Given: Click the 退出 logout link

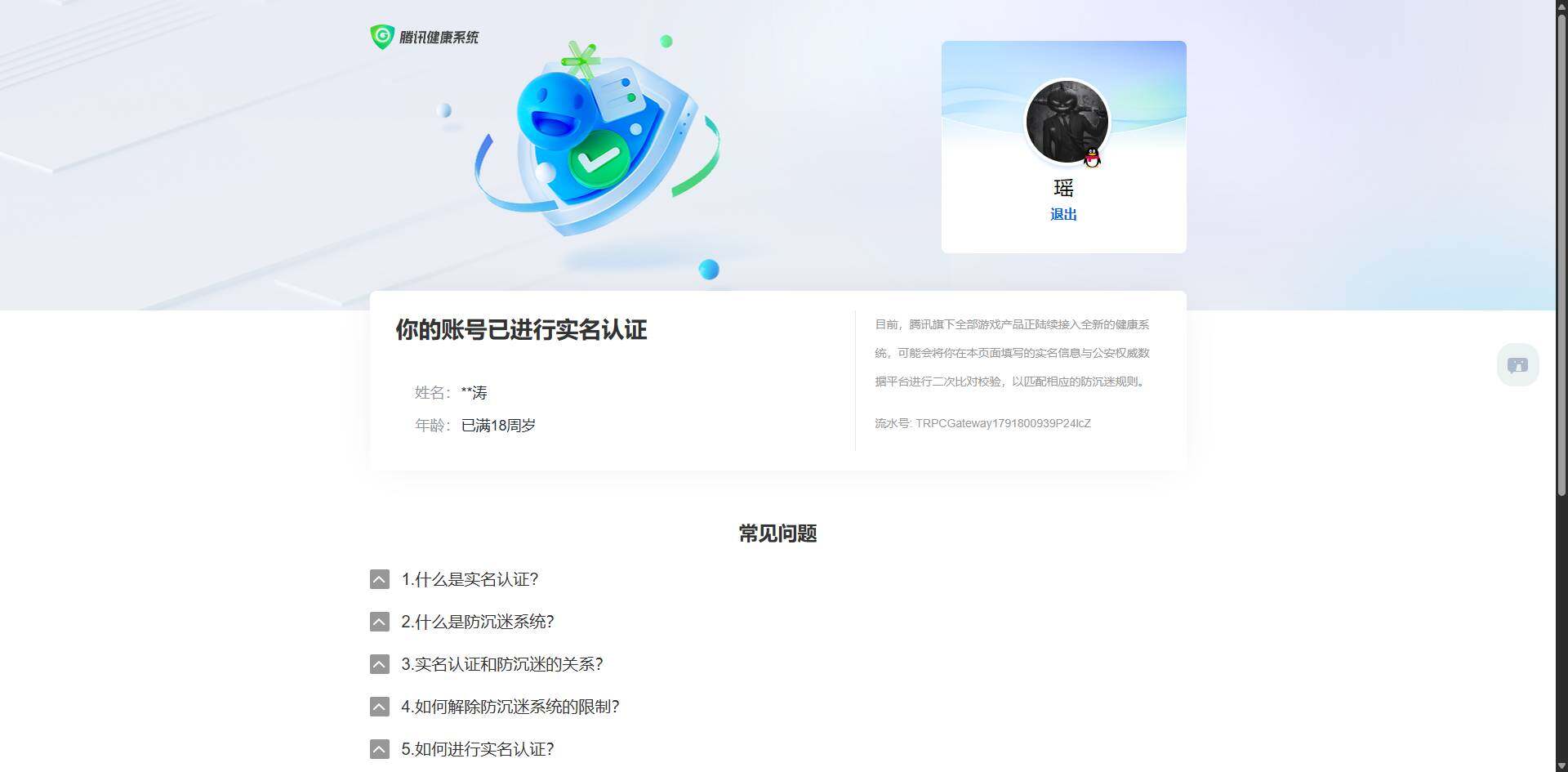Looking at the screenshot, I should point(1063,214).
